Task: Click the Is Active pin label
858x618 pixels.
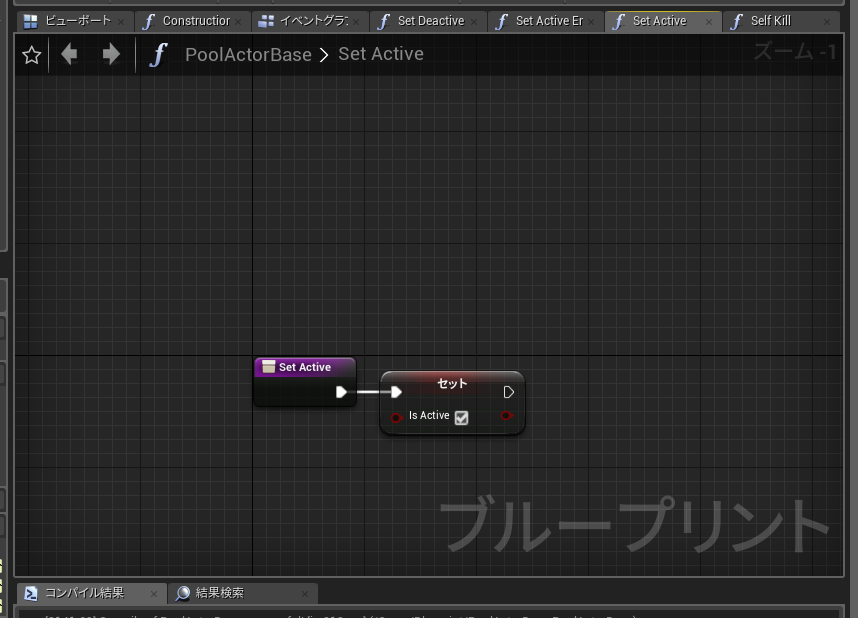Action: pos(429,415)
